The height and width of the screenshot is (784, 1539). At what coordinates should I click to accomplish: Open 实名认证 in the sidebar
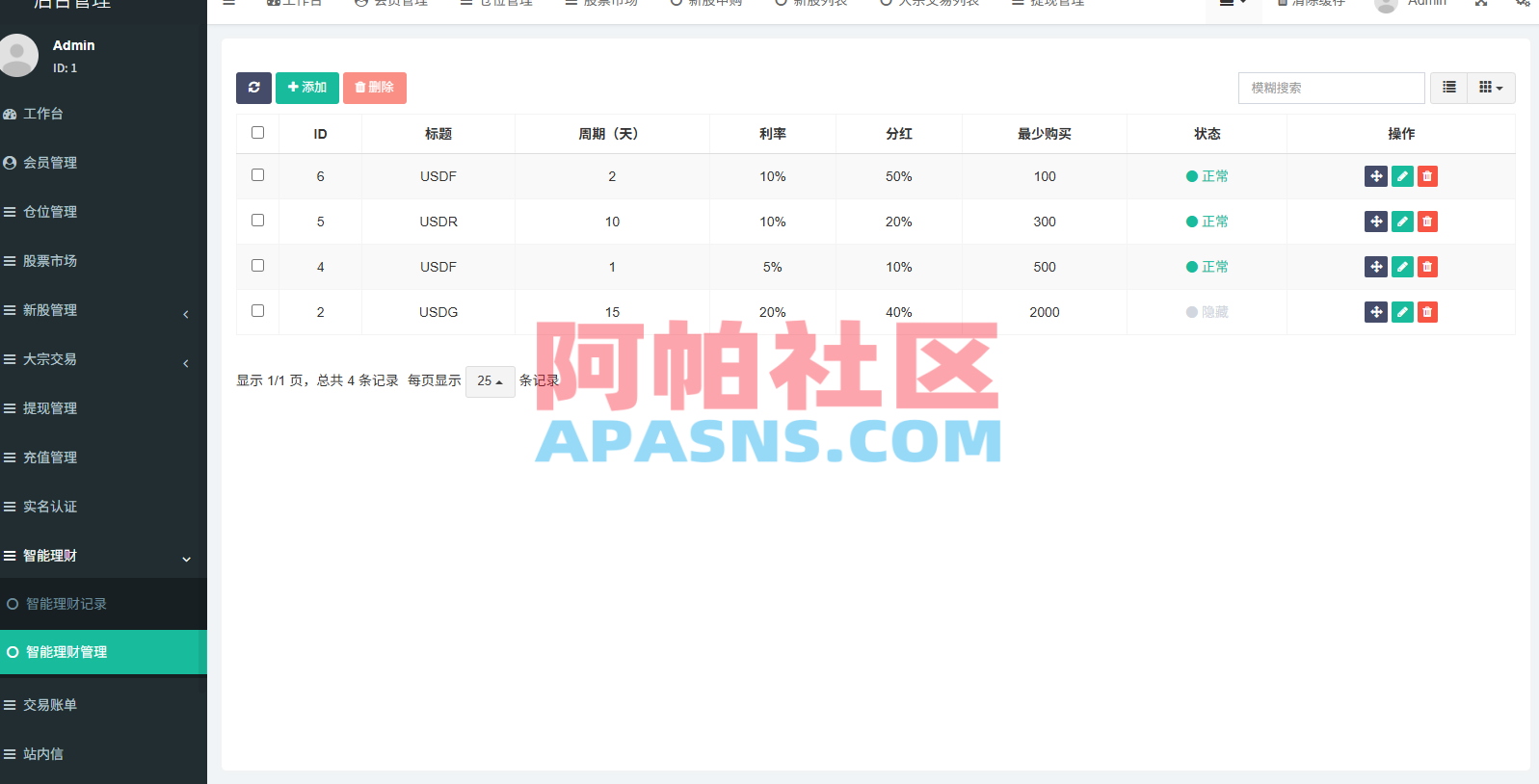coord(103,507)
